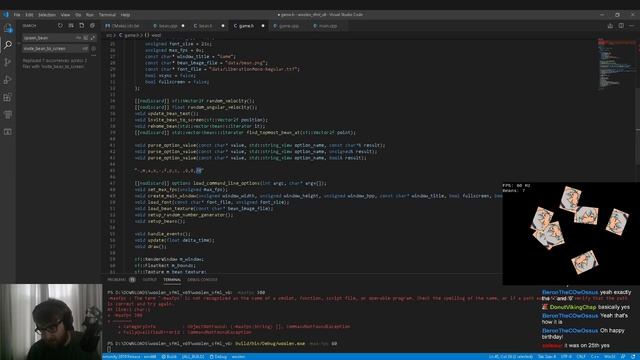The width and height of the screenshot is (640, 360).
Task: Refresh search results in the Search panel
Action: (x=60, y=25)
